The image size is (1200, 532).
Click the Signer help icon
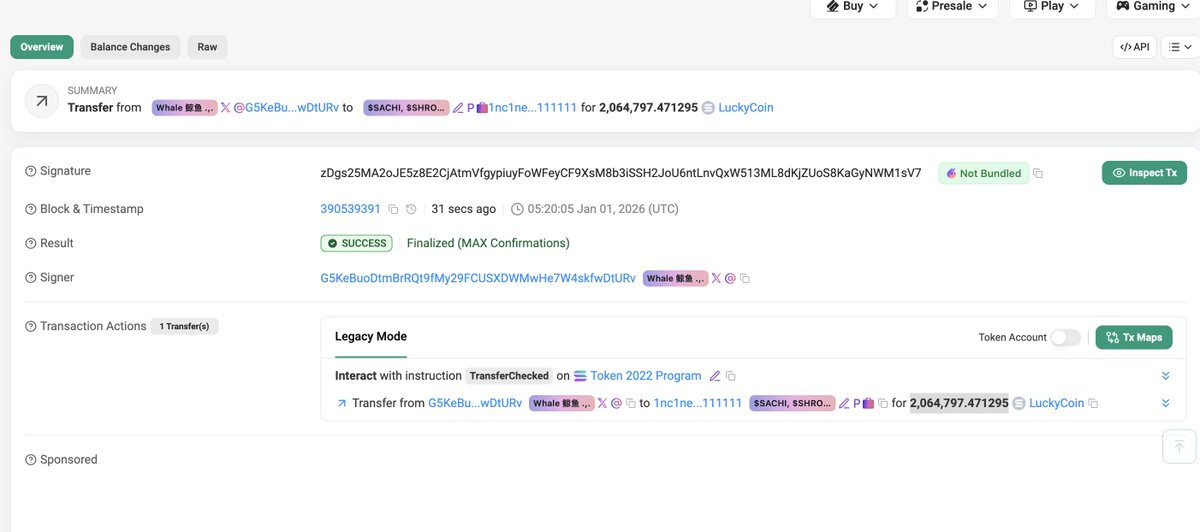click(30, 277)
